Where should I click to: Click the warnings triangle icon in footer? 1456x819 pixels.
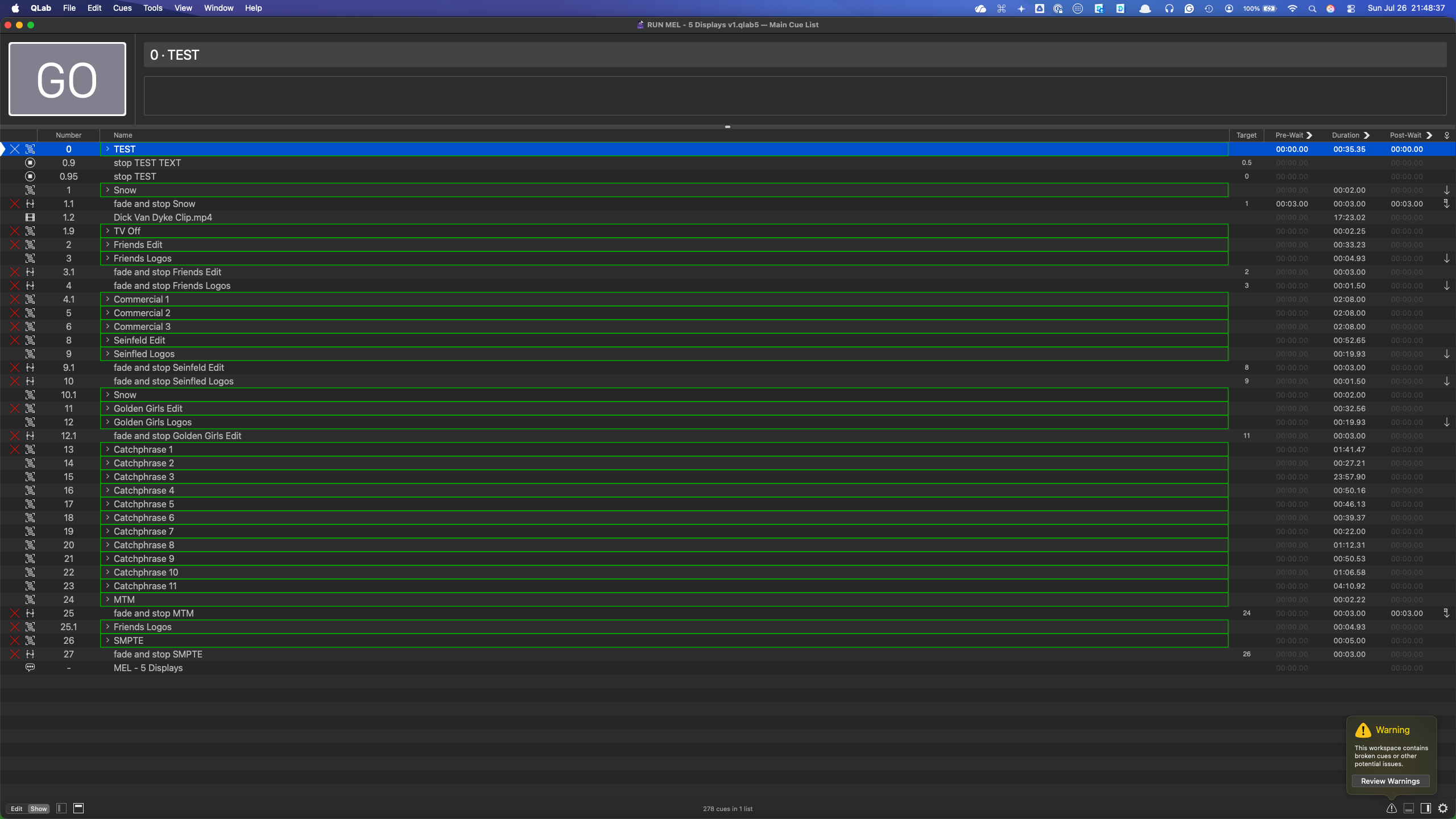point(1392,808)
